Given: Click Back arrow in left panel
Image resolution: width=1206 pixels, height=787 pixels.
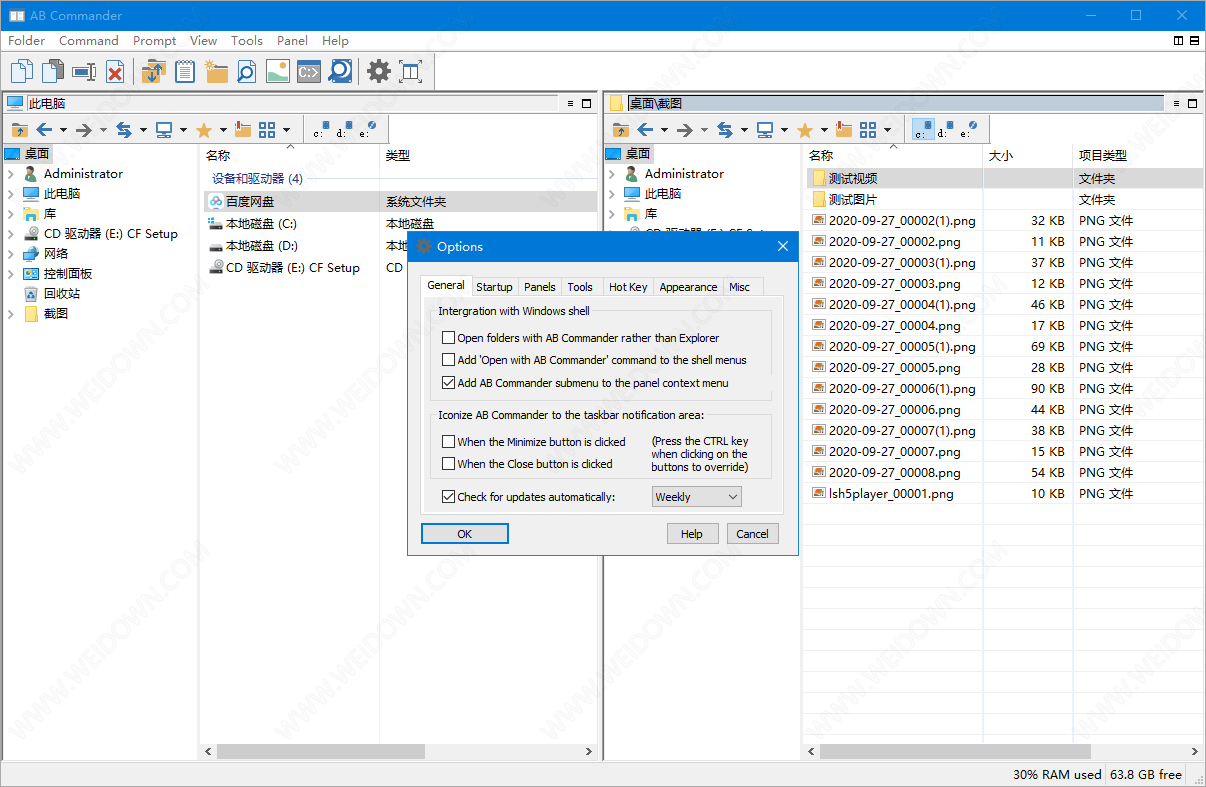Looking at the screenshot, I should (x=44, y=130).
